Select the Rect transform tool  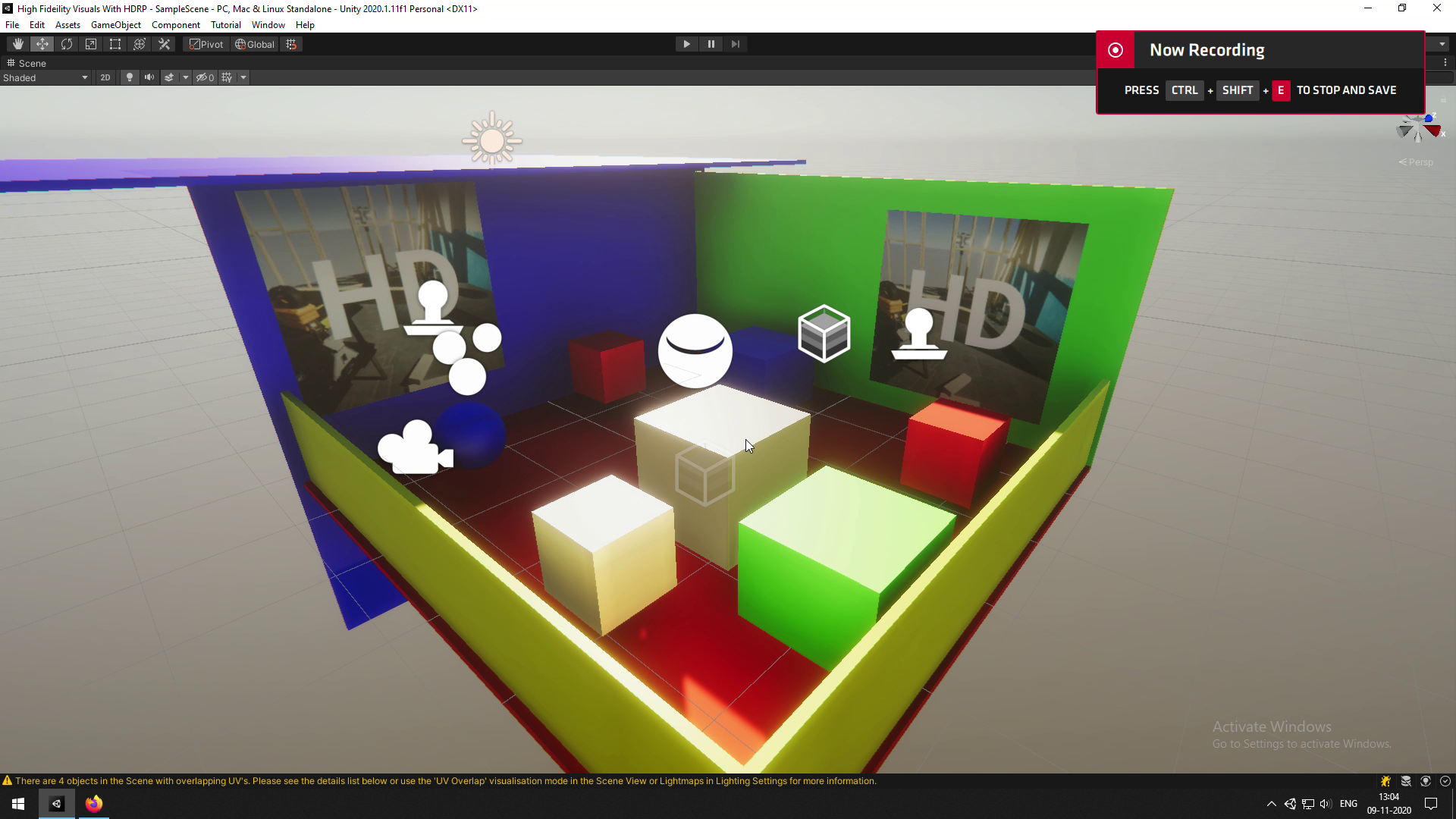(x=115, y=44)
